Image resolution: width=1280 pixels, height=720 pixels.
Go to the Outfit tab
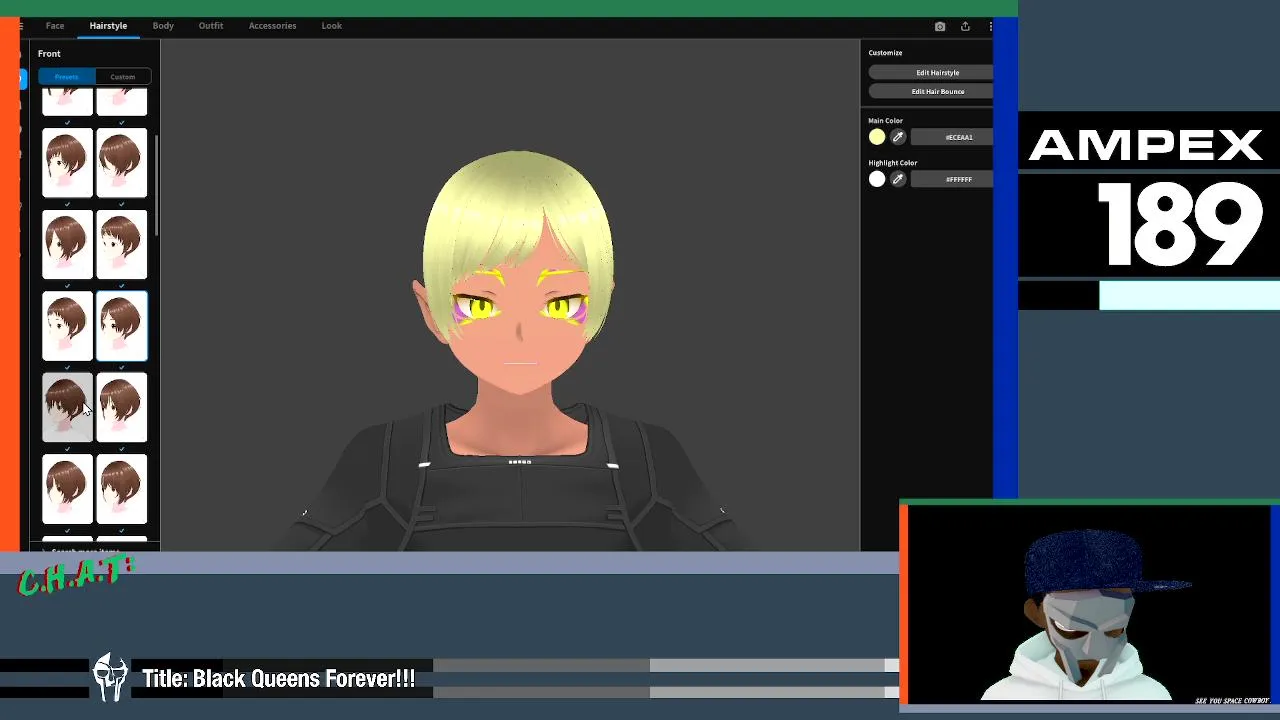coord(211,25)
